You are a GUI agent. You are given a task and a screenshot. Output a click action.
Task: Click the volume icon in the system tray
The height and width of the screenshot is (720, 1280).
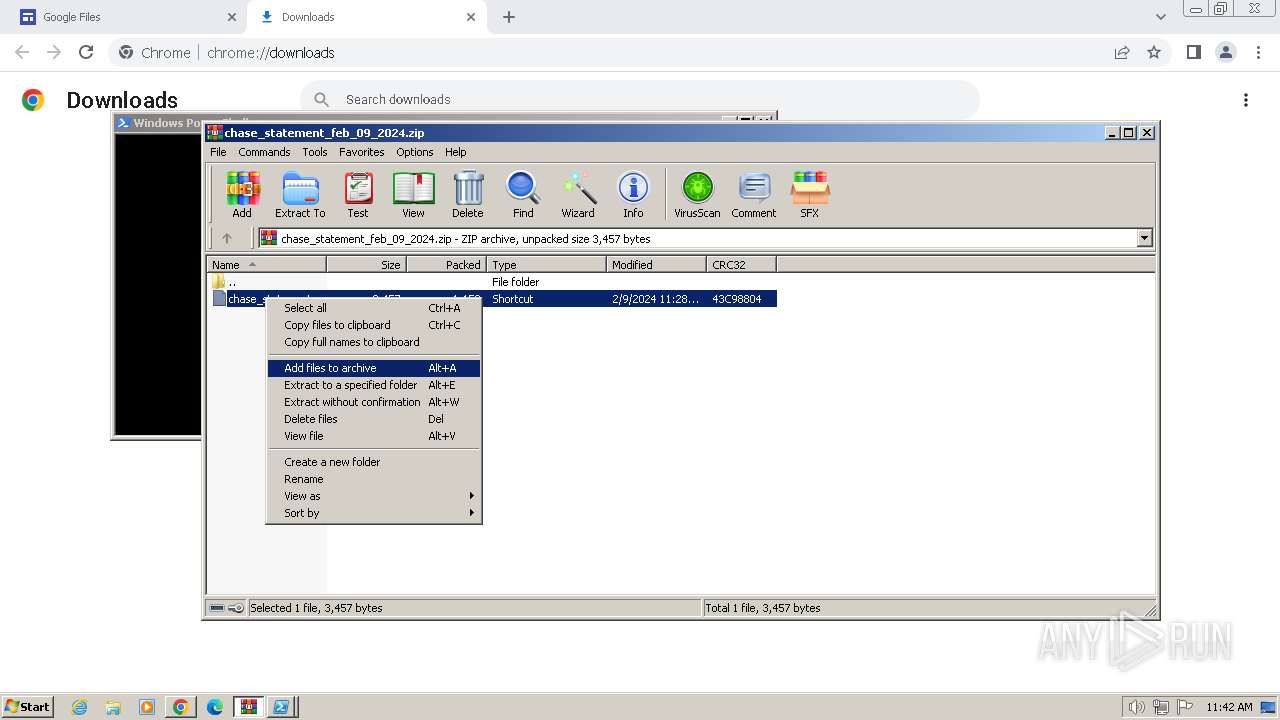1136,707
